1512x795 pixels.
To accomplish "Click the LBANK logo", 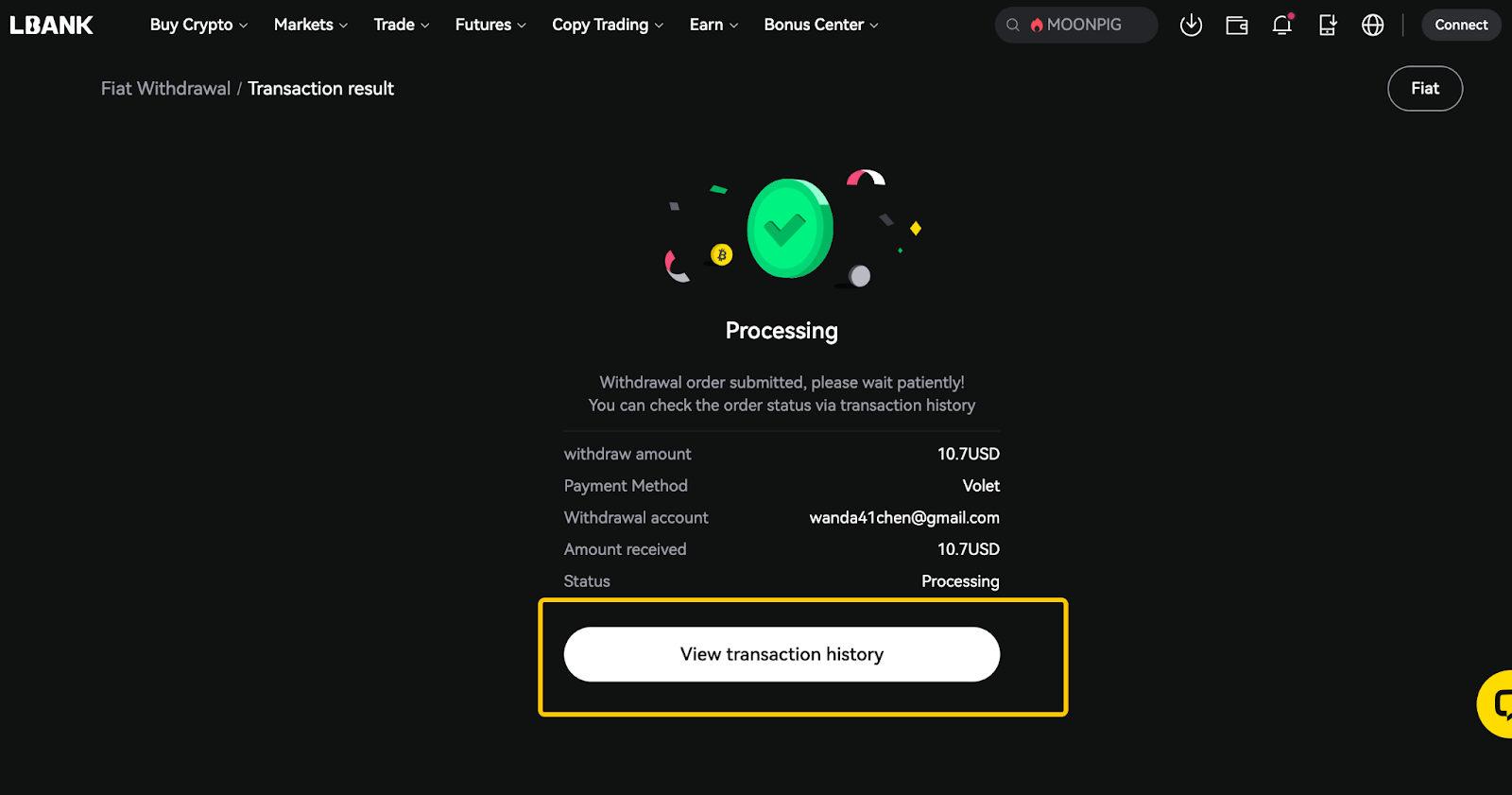I will (x=51, y=25).
